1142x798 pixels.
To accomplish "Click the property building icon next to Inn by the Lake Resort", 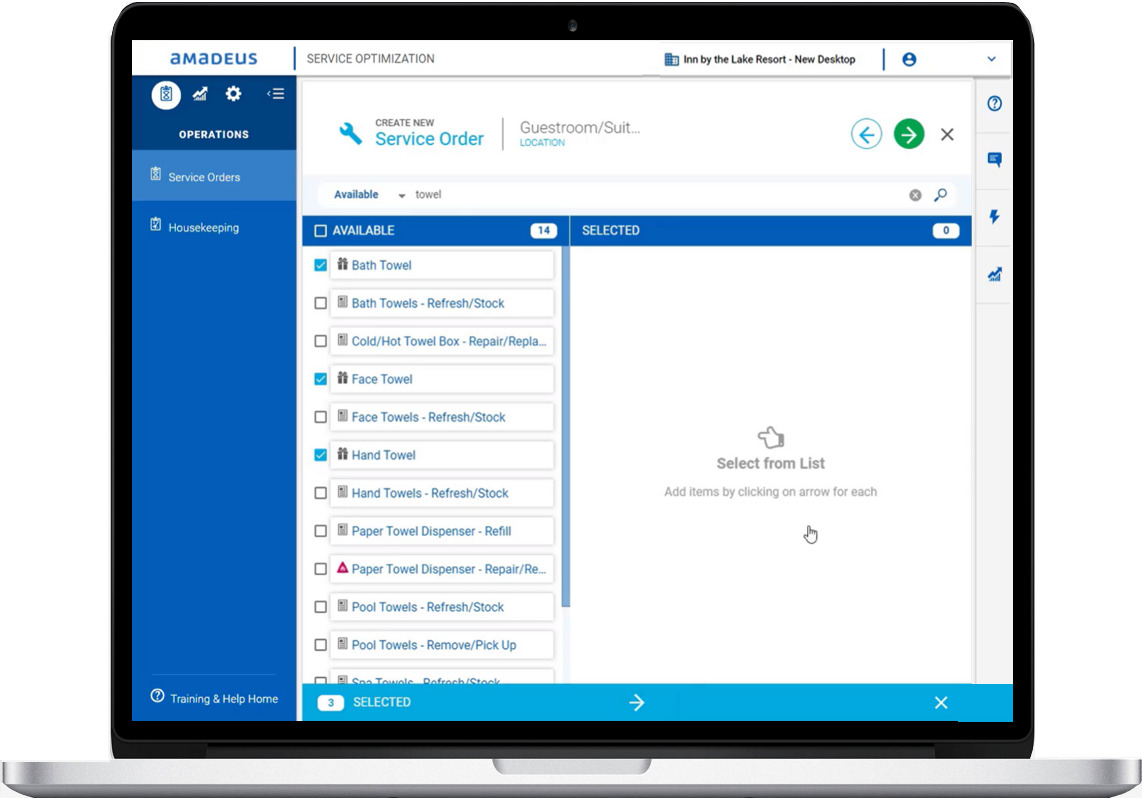I will pos(671,60).
